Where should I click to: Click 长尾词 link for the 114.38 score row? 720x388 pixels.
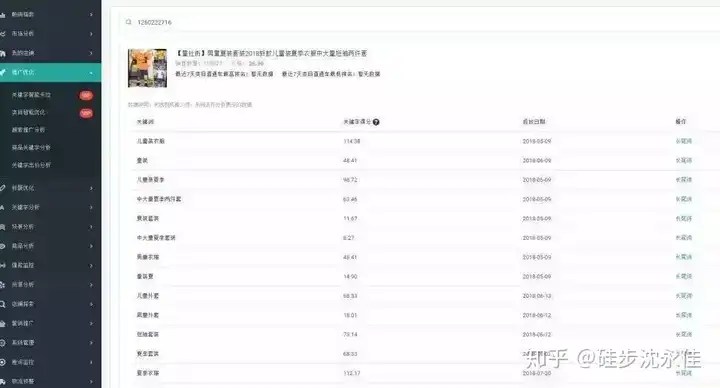[x=684, y=141]
